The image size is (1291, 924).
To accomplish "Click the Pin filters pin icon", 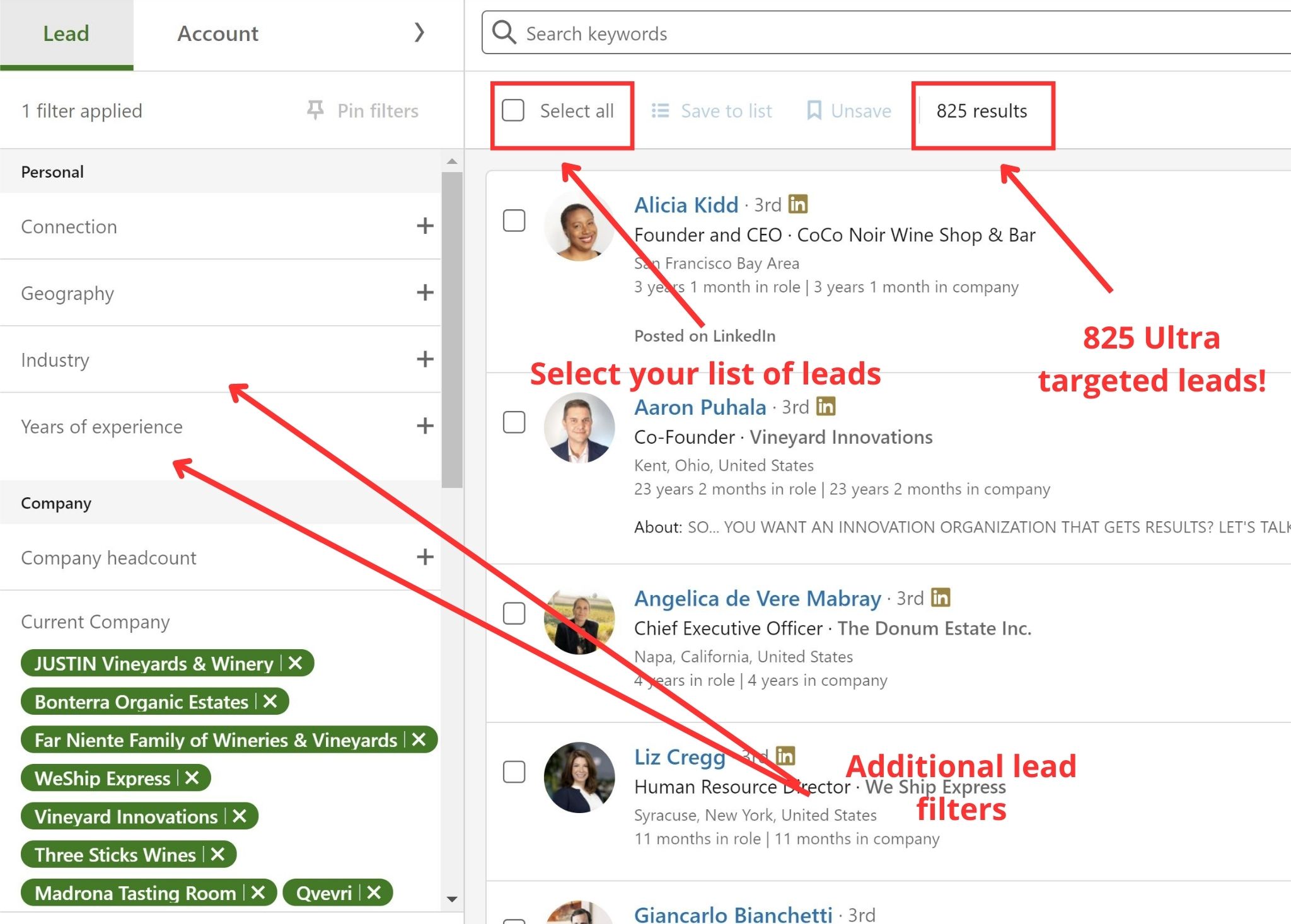I will click(x=315, y=110).
